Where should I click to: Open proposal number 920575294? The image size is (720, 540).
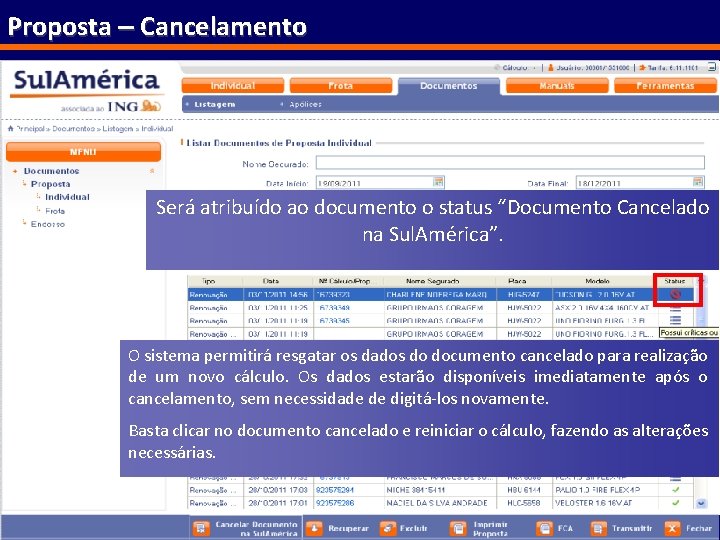click(x=335, y=490)
